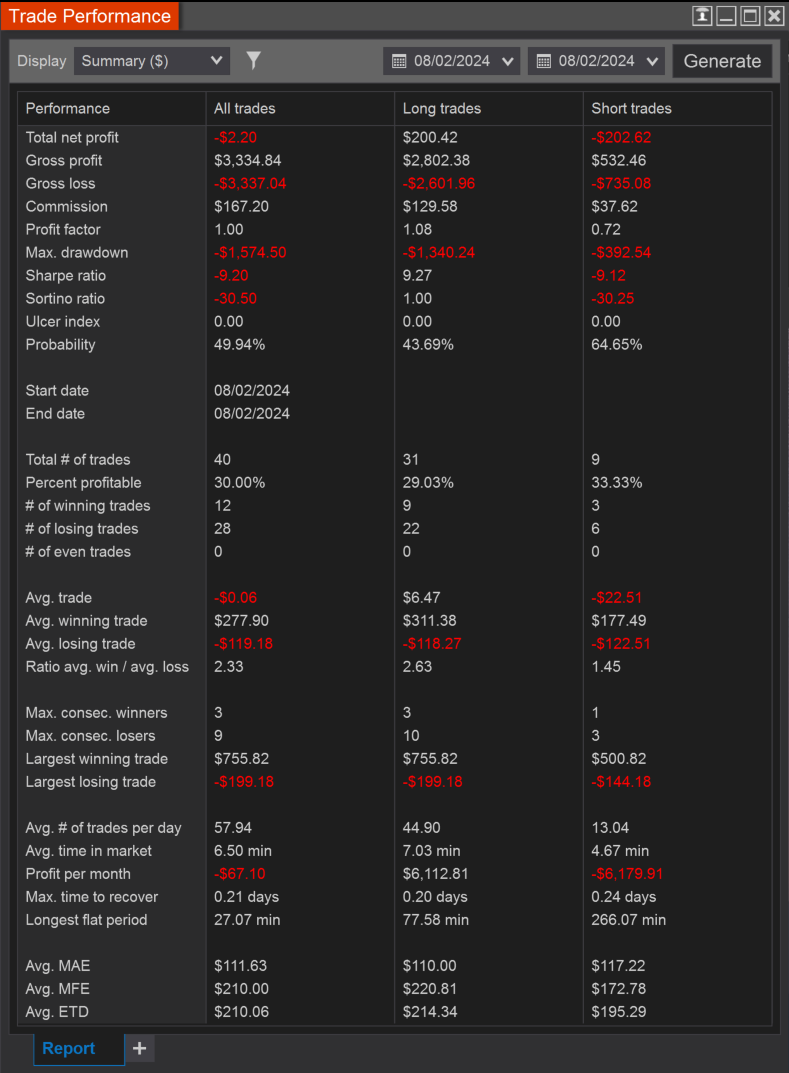
Task: Open the filter funnel icon
Action: (x=253, y=61)
